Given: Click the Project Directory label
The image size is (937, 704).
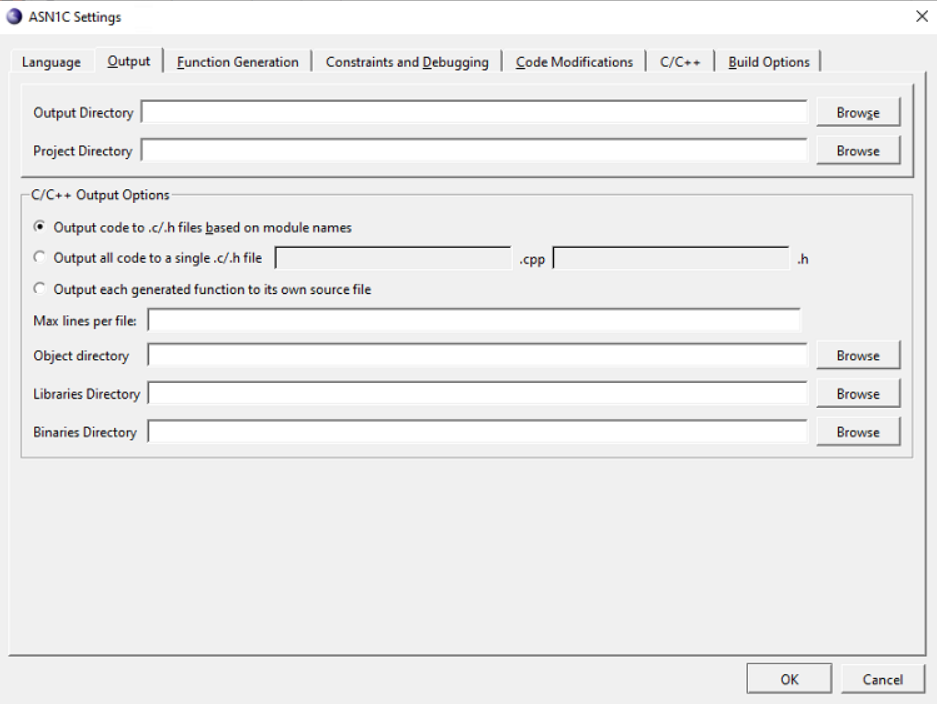Looking at the screenshot, I should point(82,151).
